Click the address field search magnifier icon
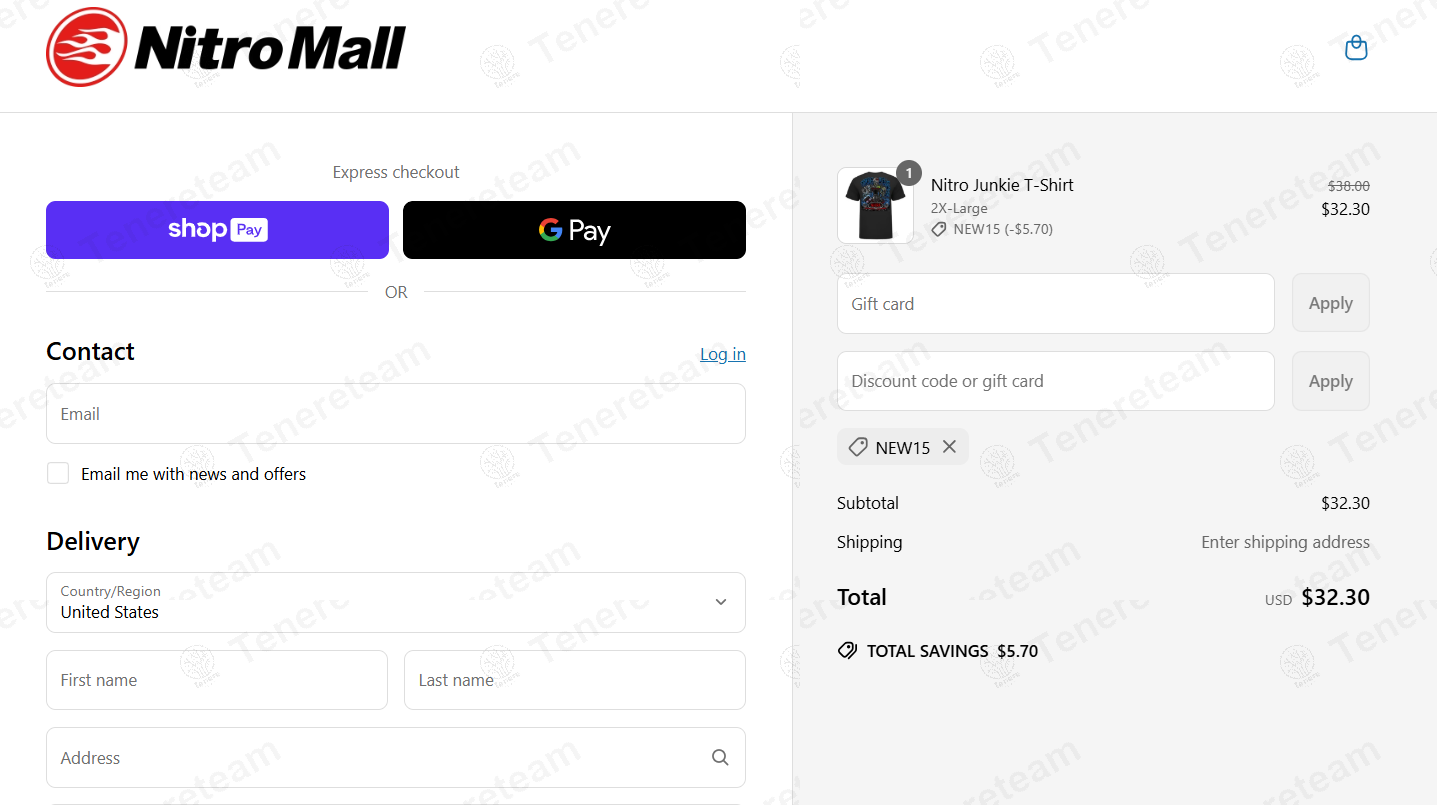This screenshot has height=805, width=1437. coord(720,758)
